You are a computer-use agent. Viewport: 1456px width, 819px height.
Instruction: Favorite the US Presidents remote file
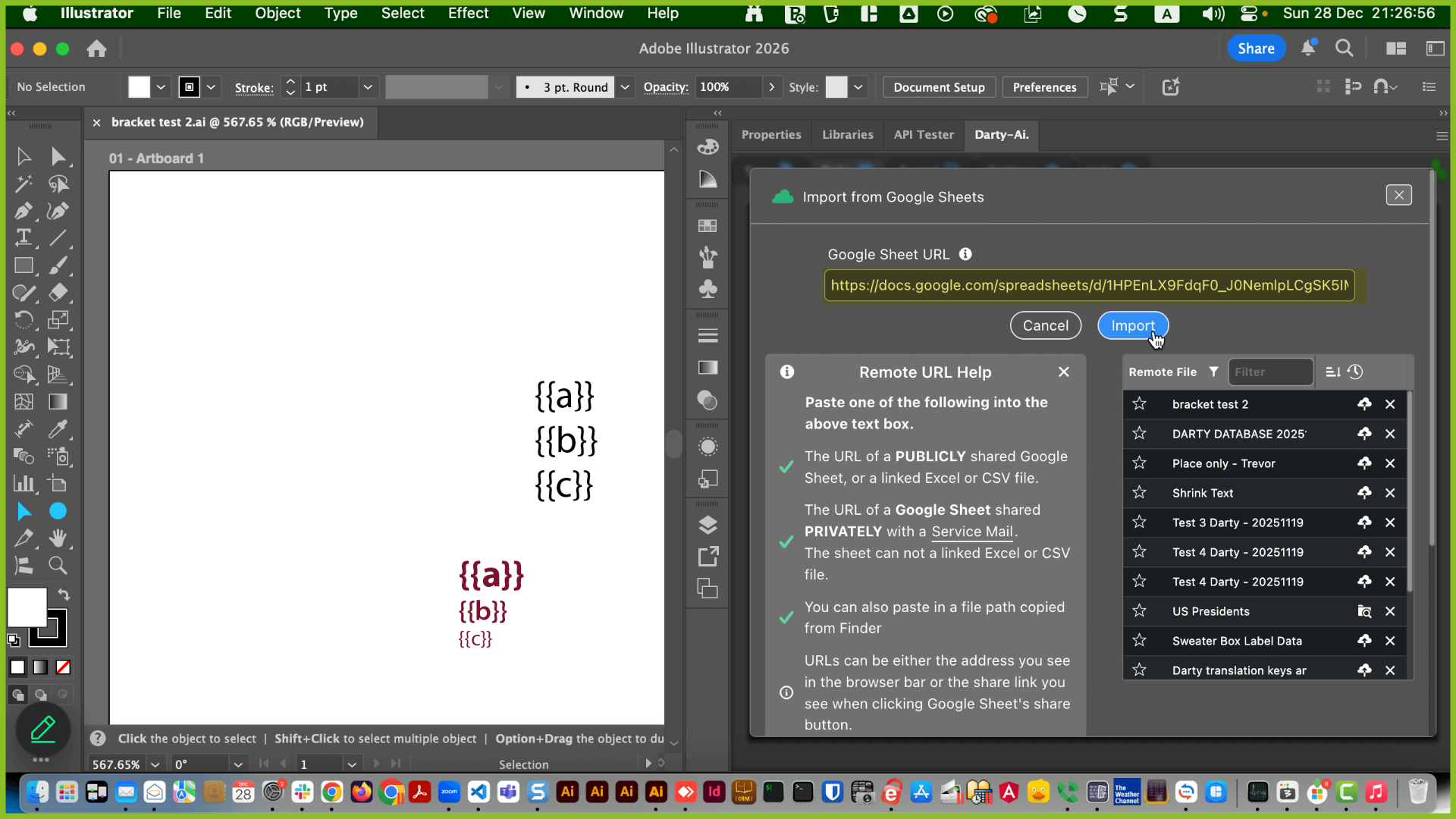[1139, 611]
